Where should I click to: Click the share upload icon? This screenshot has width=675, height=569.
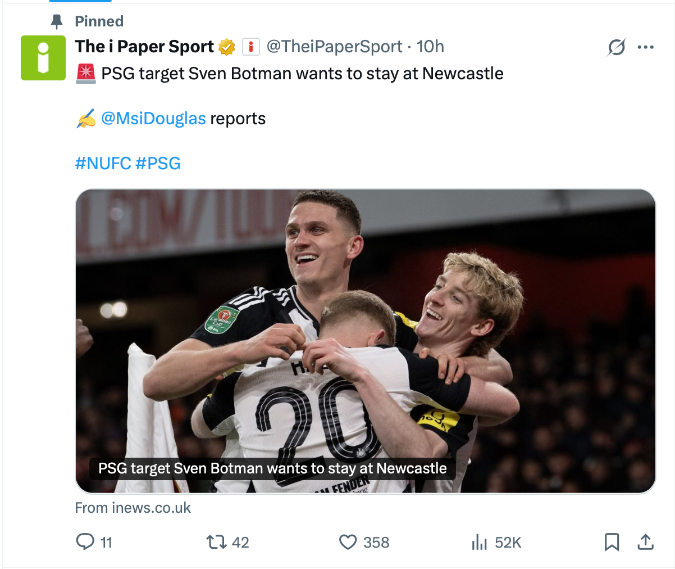coord(646,542)
